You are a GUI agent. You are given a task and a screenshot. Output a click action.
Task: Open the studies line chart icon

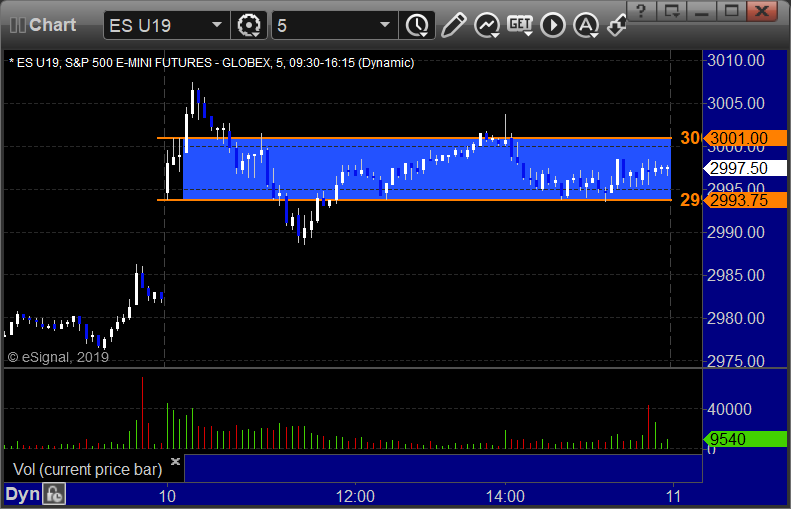(487, 25)
